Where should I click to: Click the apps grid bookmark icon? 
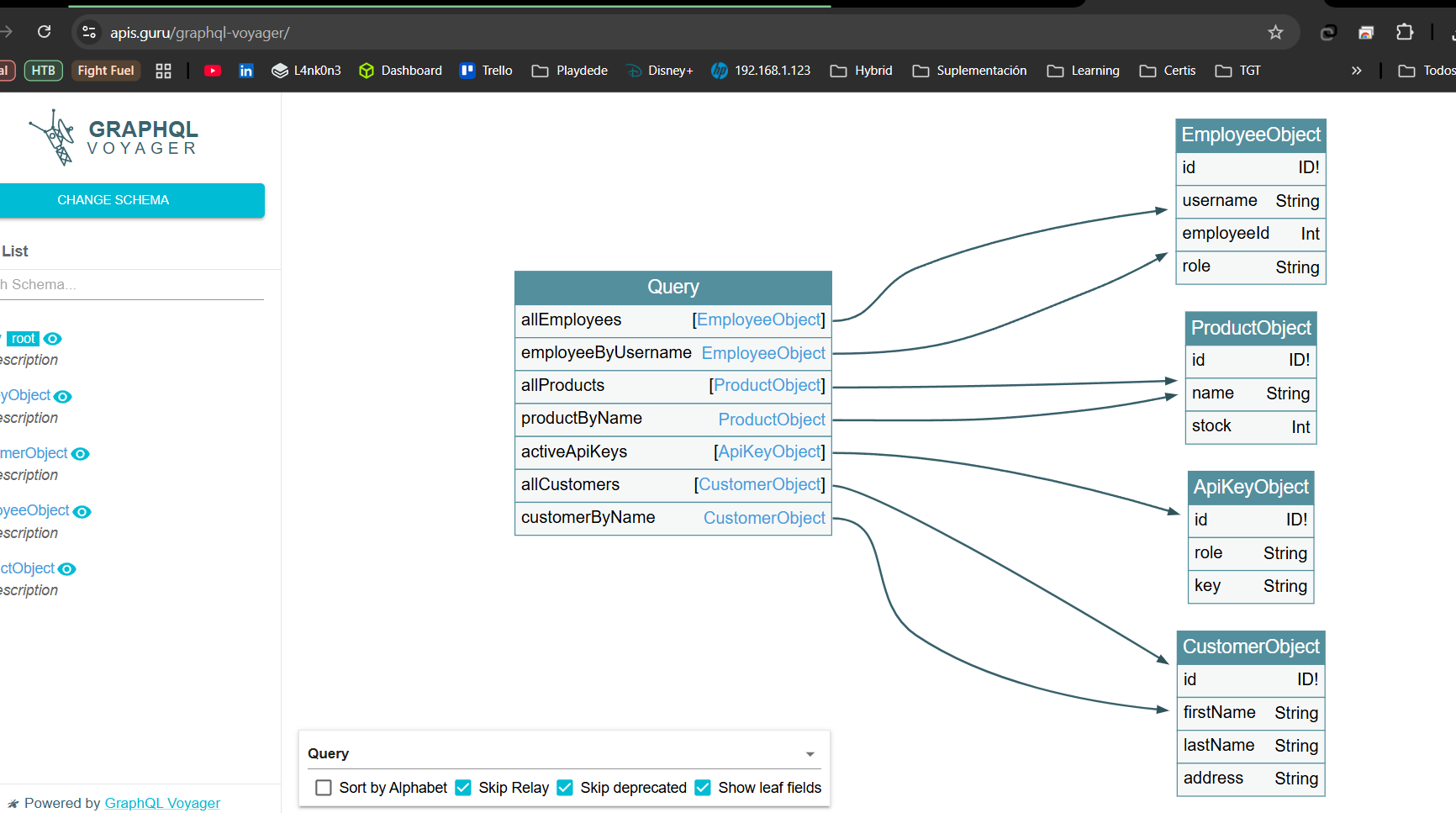[163, 71]
